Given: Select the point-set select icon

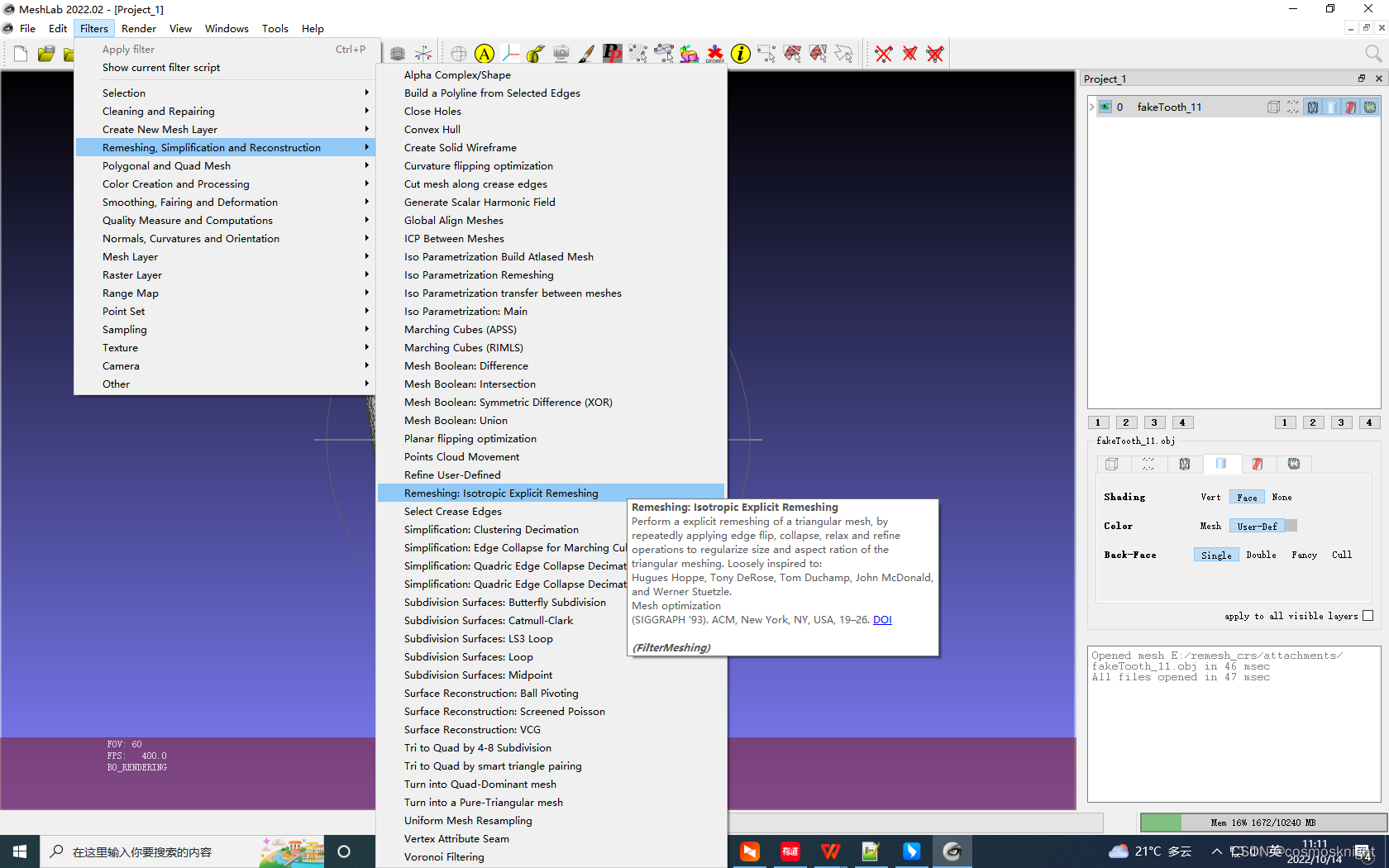Looking at the screenshot, I should coord(638,54).
